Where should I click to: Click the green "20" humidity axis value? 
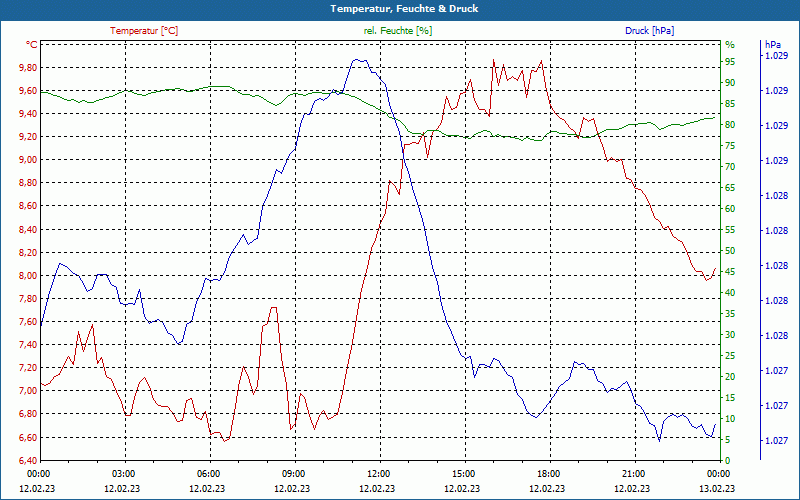(x=730, y=377)
